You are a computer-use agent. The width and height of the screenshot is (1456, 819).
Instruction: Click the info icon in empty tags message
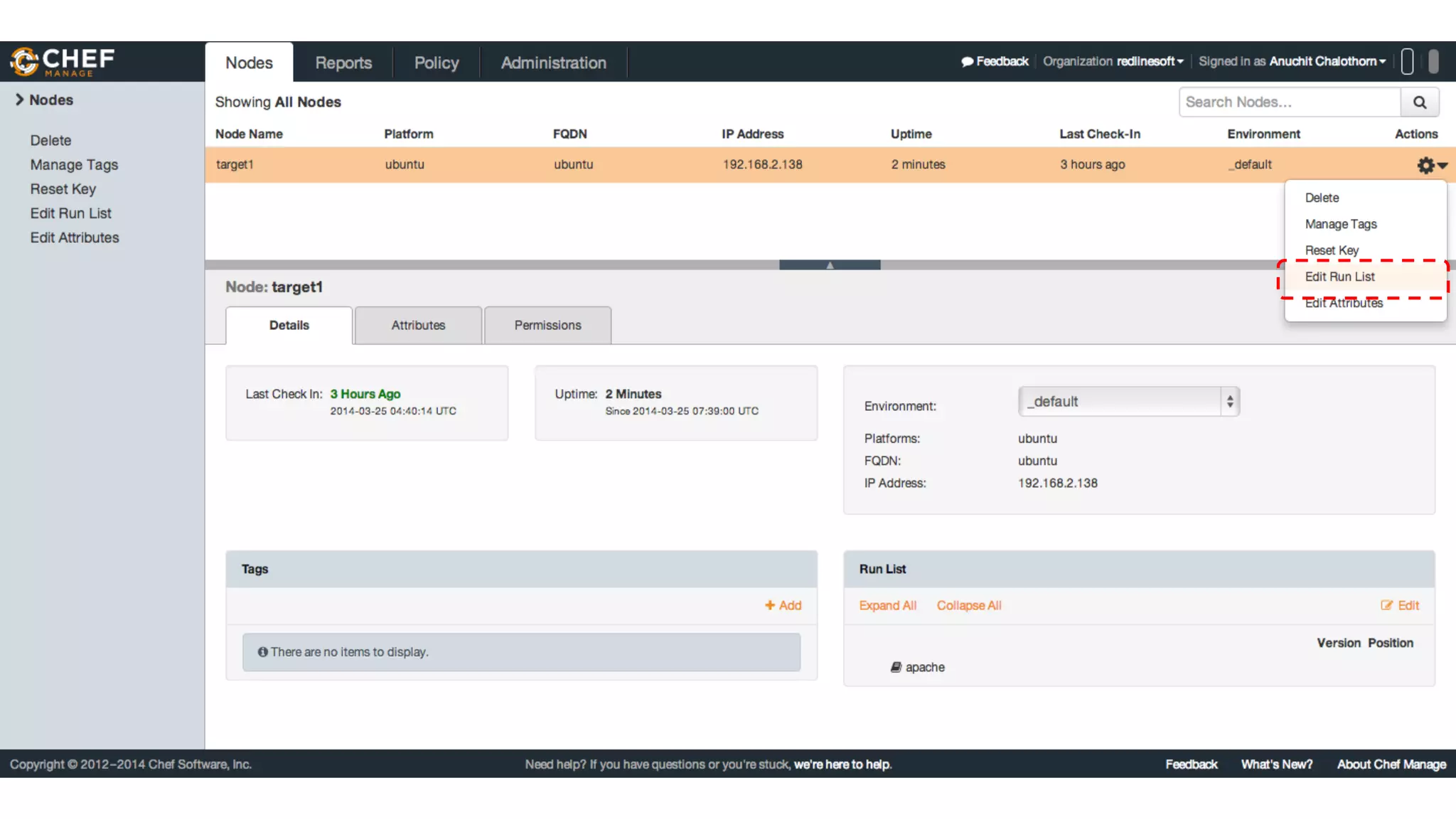tap(262, 652)
